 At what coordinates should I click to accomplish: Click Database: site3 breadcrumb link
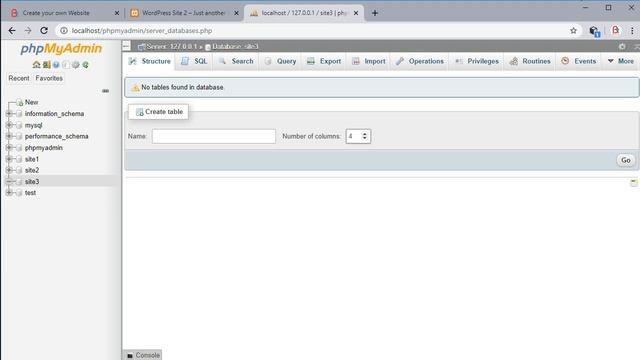tap(235, 47)
